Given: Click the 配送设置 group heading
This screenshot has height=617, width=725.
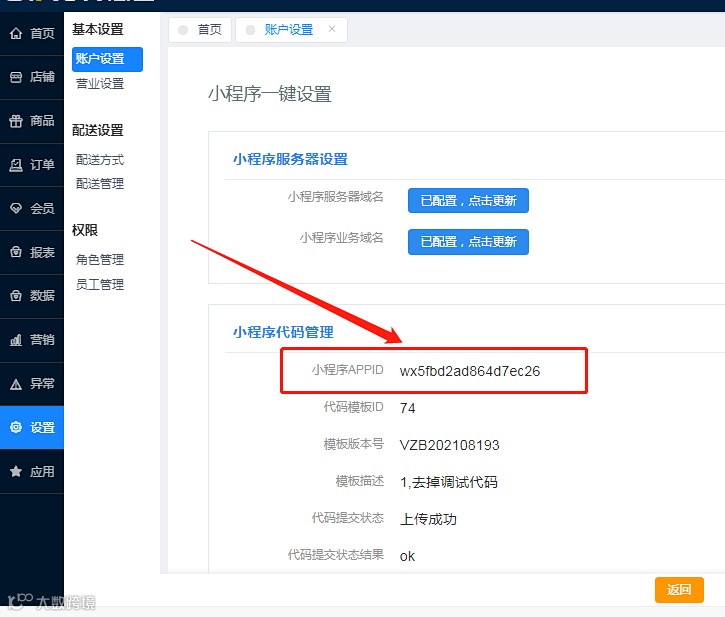Looking at the screenshot, I should coord(98,130).
